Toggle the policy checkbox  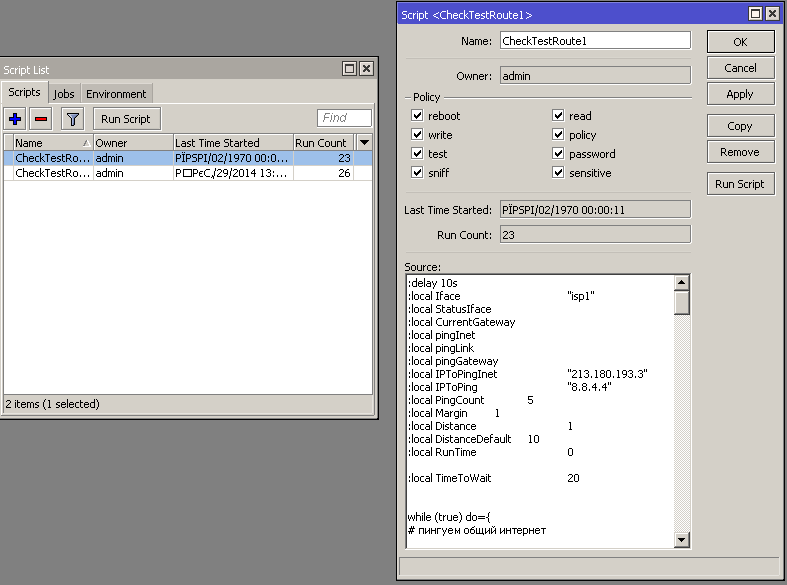pyautogui.click(x=558, y=134)
